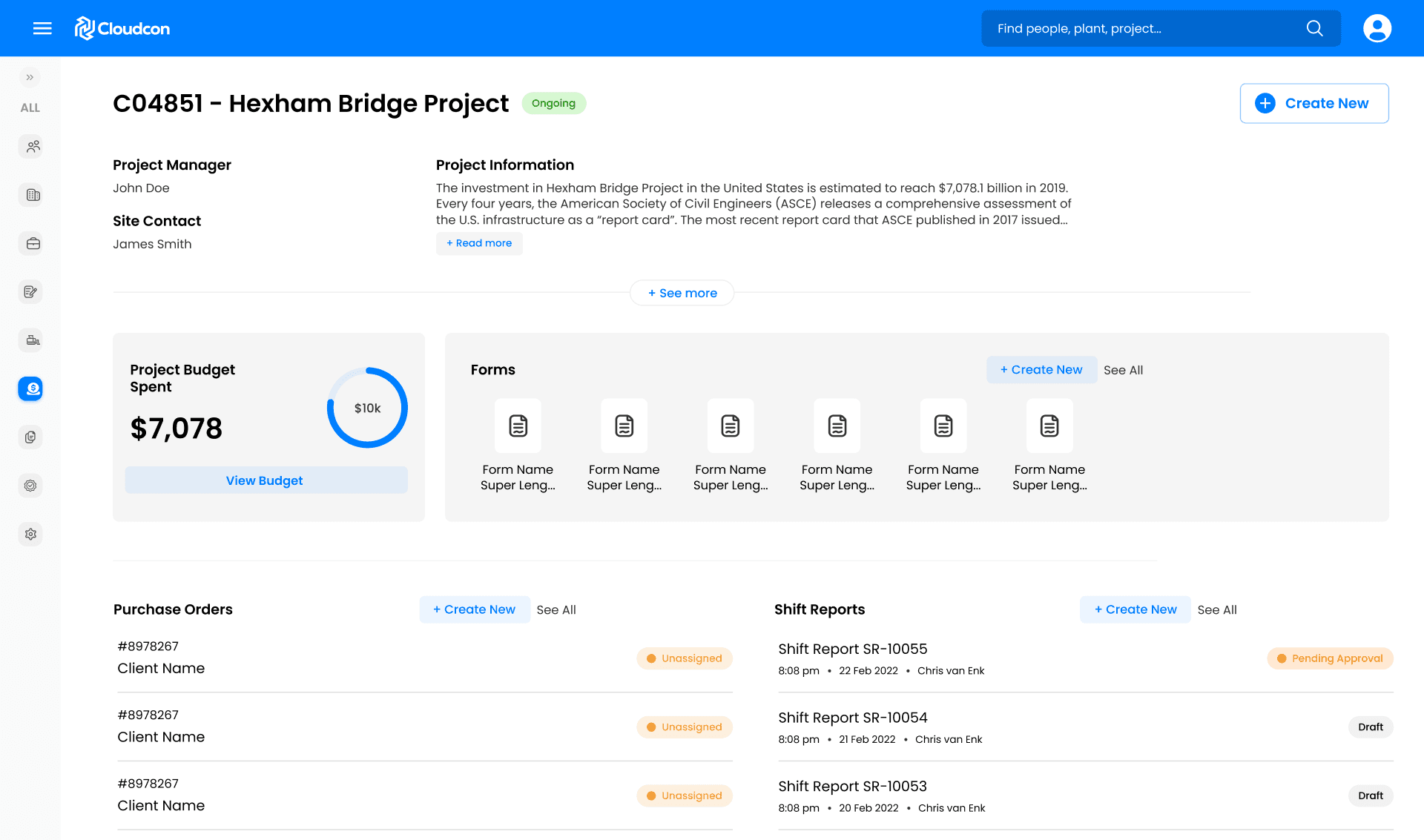The width and height of the screenshot is (1424, 840).
Task: Click the $10k budget progress ring
Action: [x=367, y=408]
